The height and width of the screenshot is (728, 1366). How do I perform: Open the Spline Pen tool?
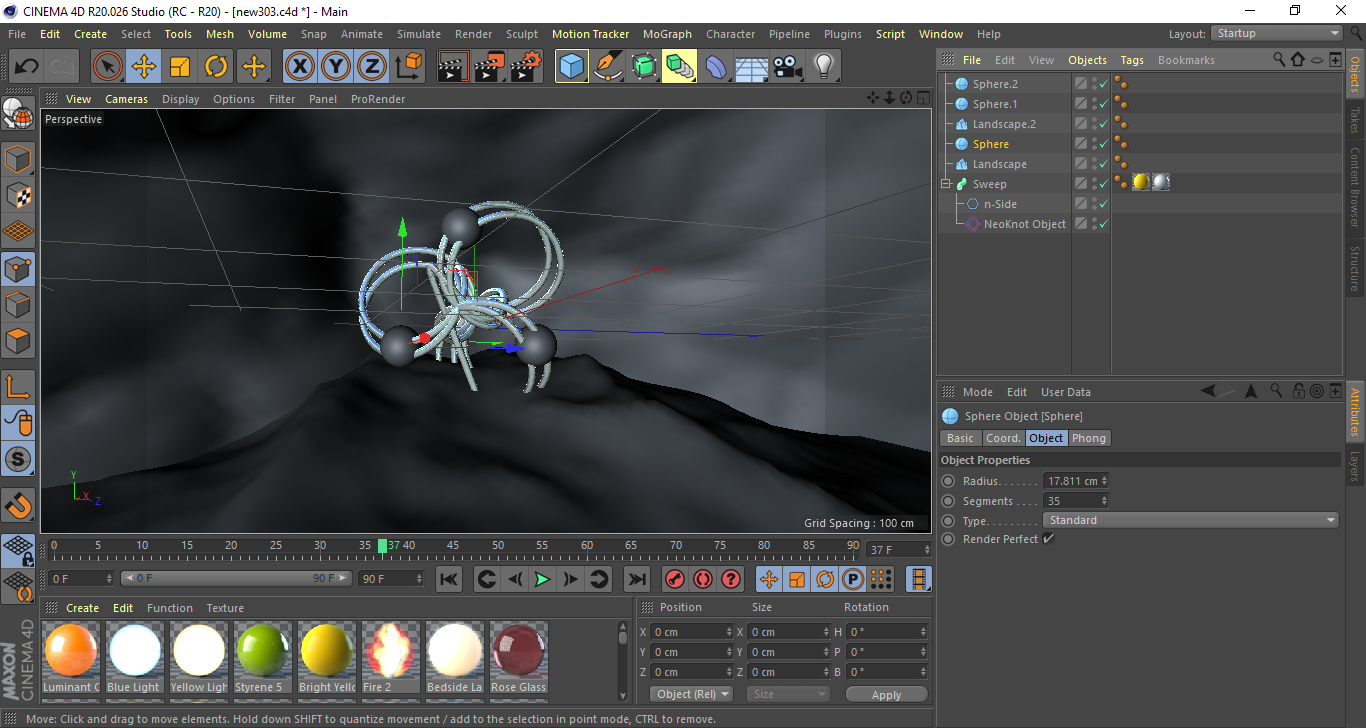(x=608, y=67)
